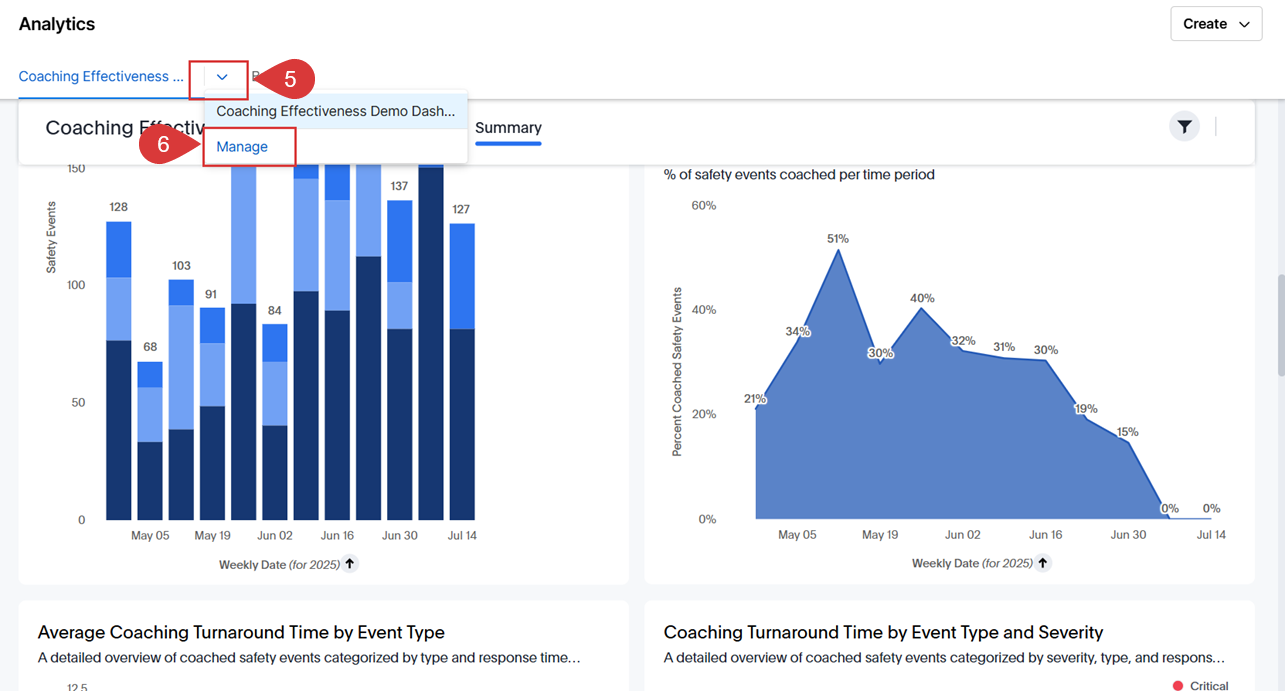The height and width of the screenshot is (691, 1285).
Task: Click the 40% data point on area chart
Action: pos(921,309)
